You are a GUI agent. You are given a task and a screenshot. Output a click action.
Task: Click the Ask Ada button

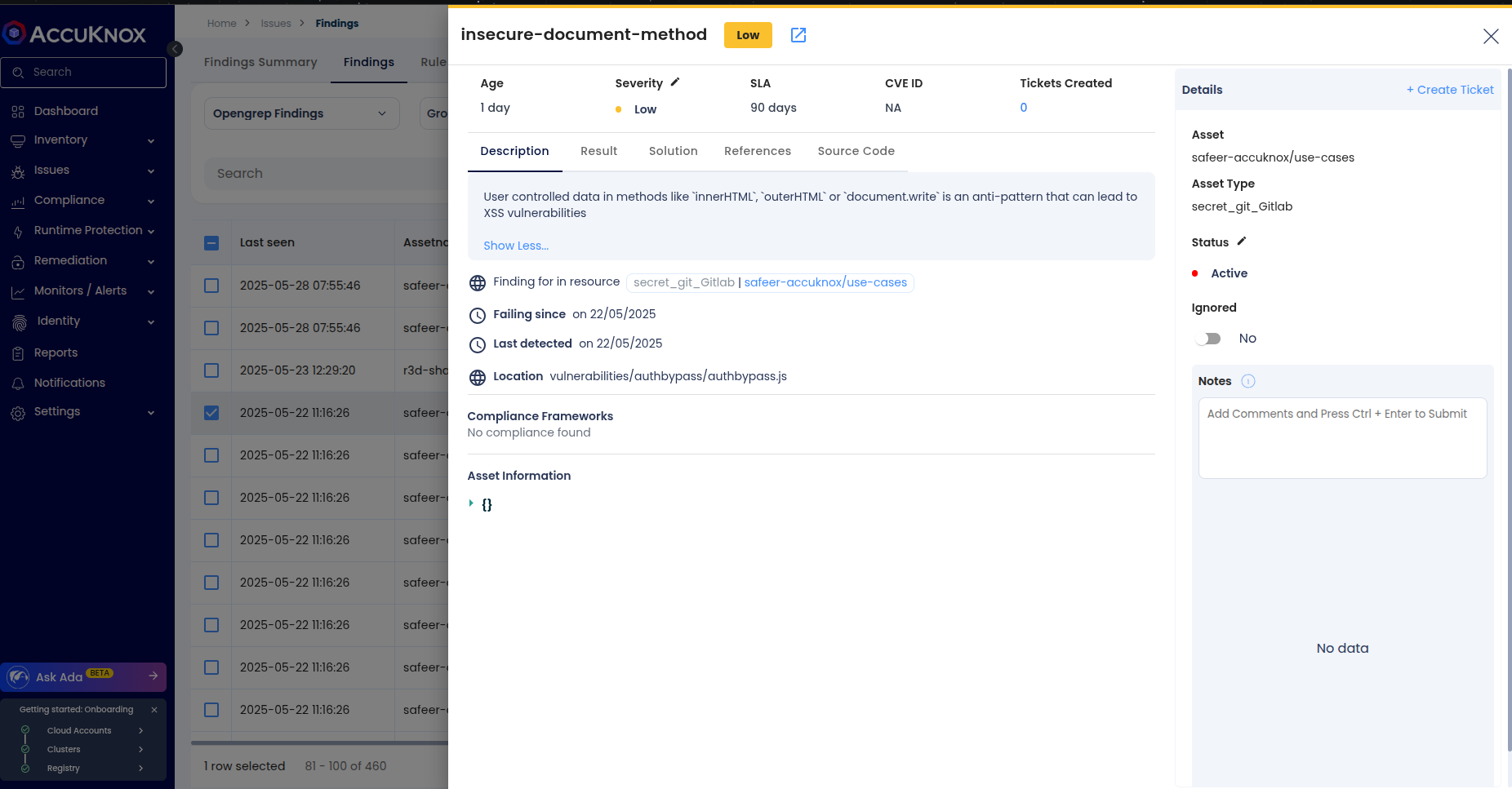coord(83,676)
